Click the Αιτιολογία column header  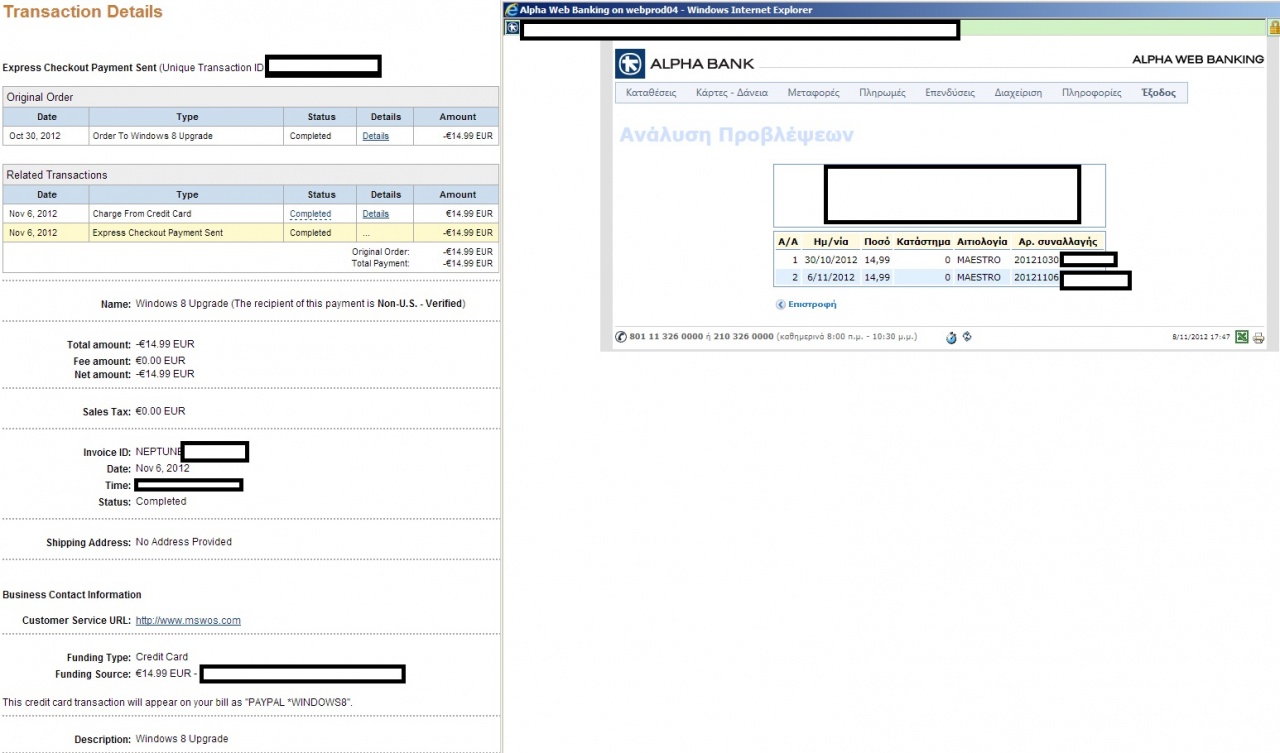[x=982, y=241]
